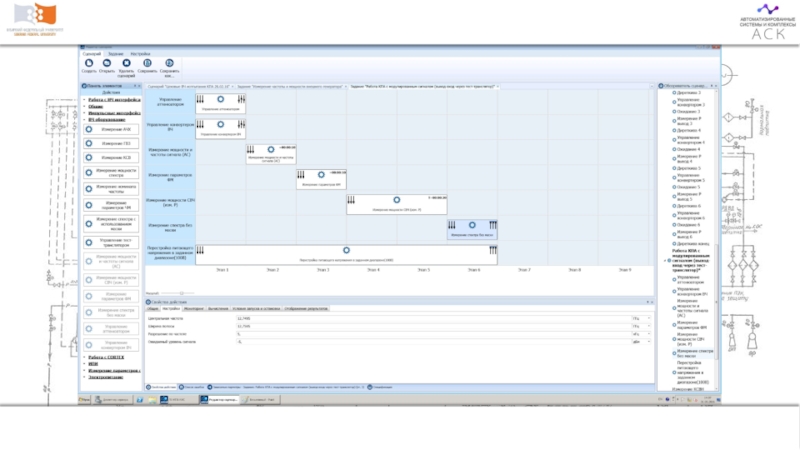Click the Центральная частота input field
This screenshot has height=450, width=800.
pos(434,318)
